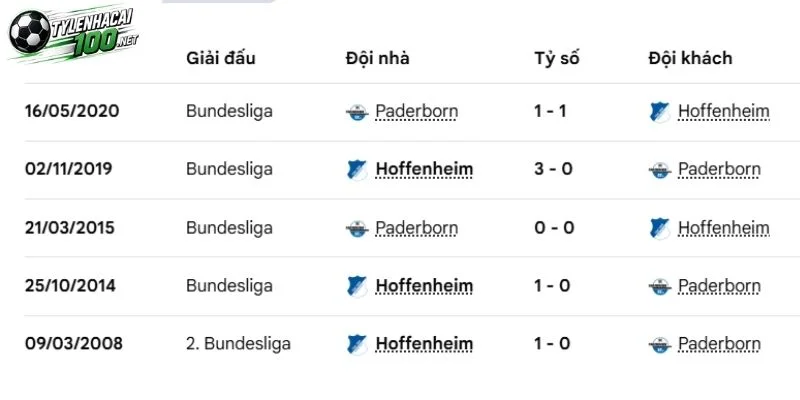800x400 pixels.
Task: Open Hoffenheim away team link for 16/05/2020
Action: click(x=723, y=111)
